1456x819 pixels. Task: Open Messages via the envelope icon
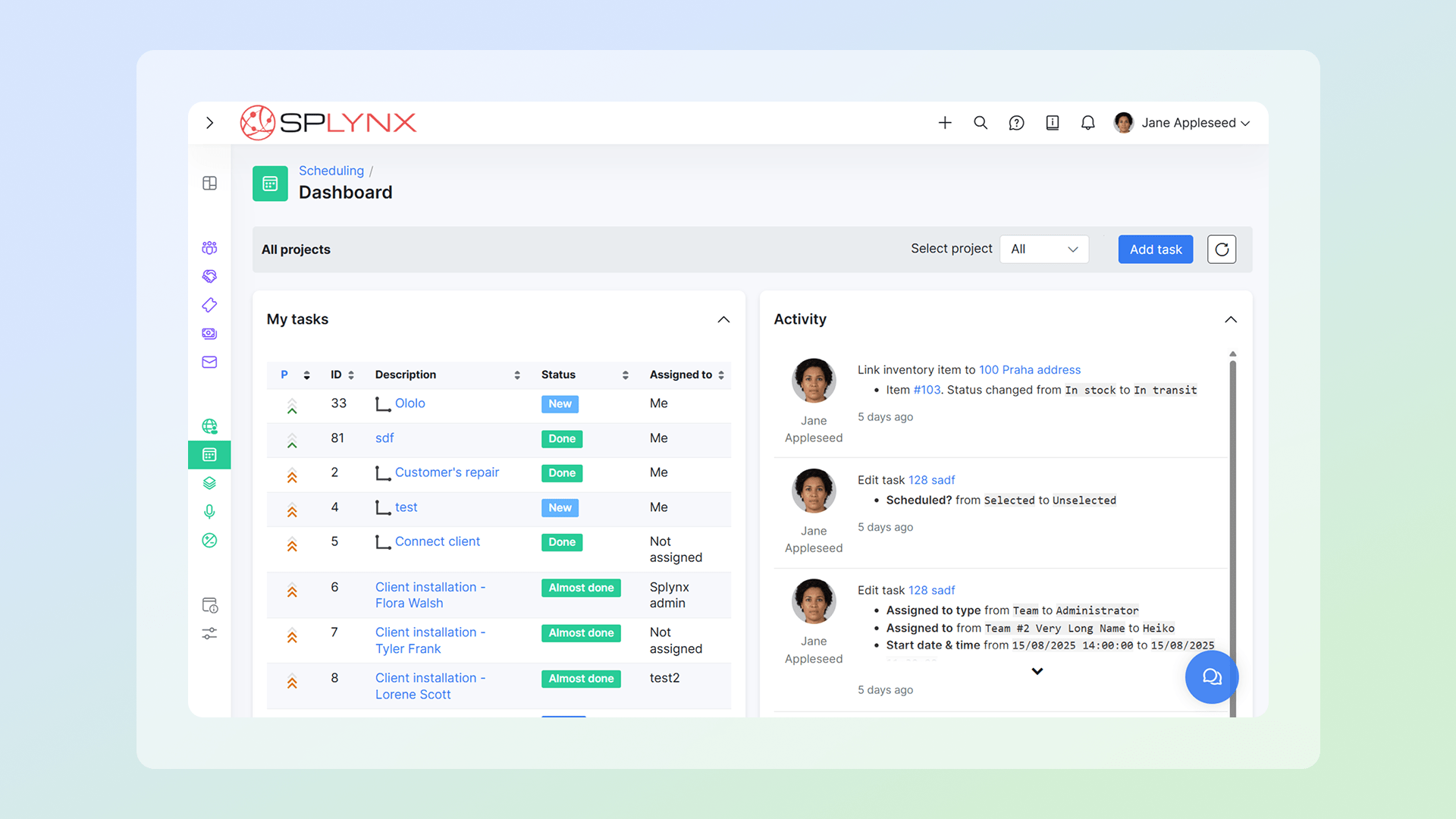tap(209, 362)
